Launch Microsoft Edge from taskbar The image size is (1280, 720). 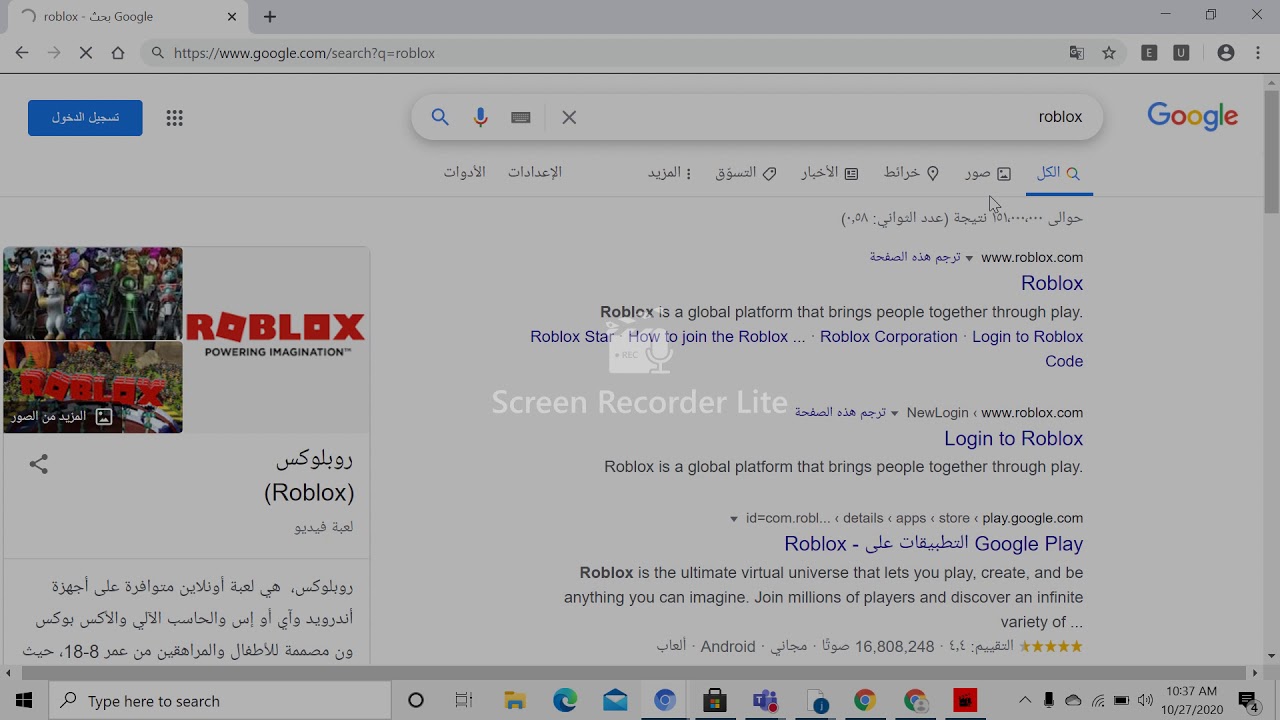(565, 700)
